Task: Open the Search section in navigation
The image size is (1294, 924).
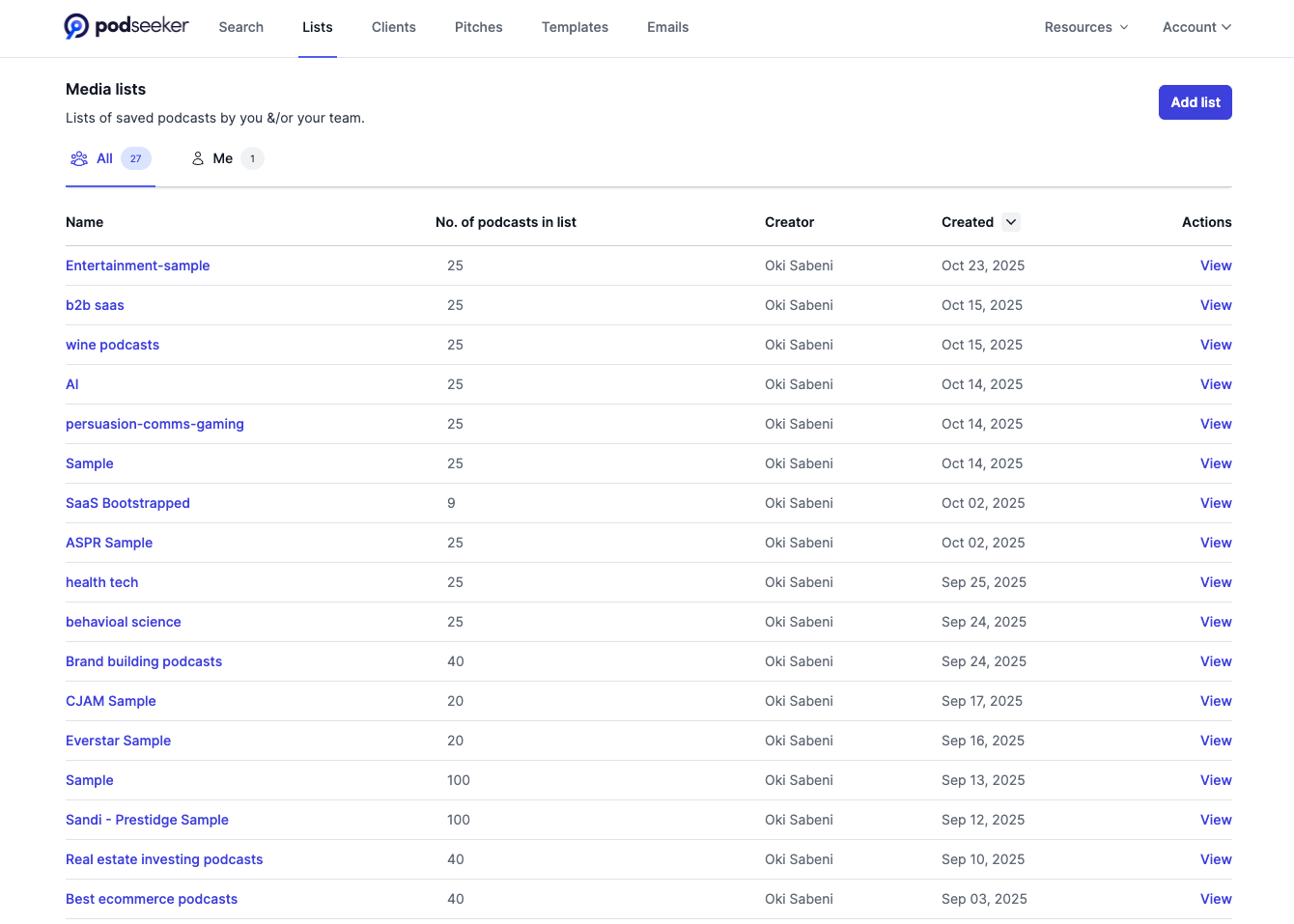Action: pos(240,27)
